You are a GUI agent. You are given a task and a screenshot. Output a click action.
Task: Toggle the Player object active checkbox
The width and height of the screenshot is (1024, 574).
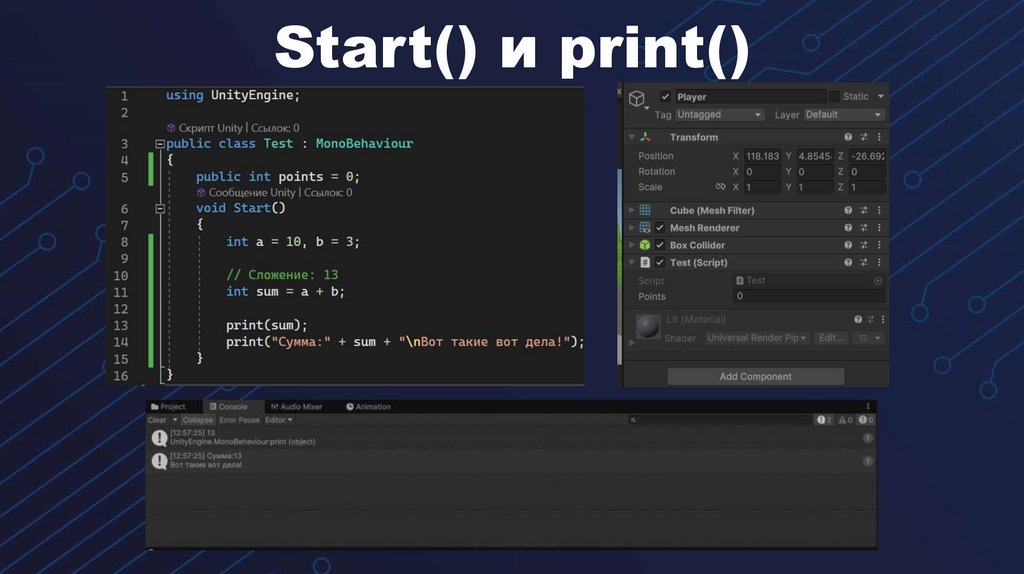(665, 97)
